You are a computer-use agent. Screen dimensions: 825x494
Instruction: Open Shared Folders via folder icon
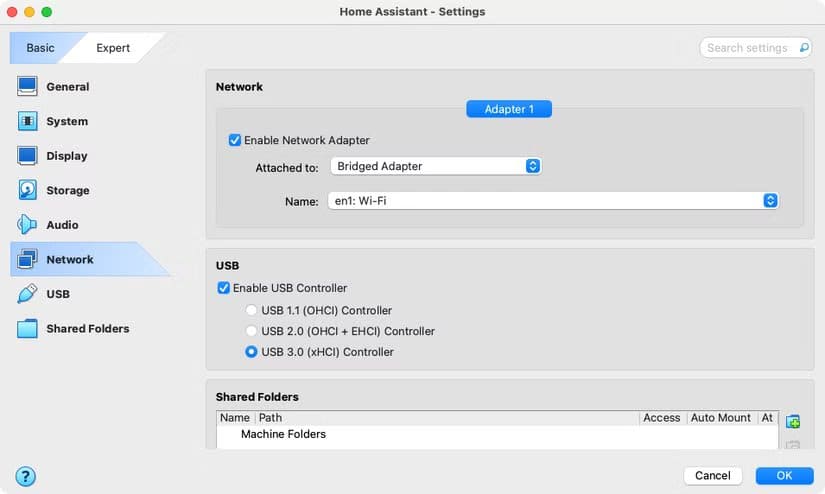[x=28, y=329]
